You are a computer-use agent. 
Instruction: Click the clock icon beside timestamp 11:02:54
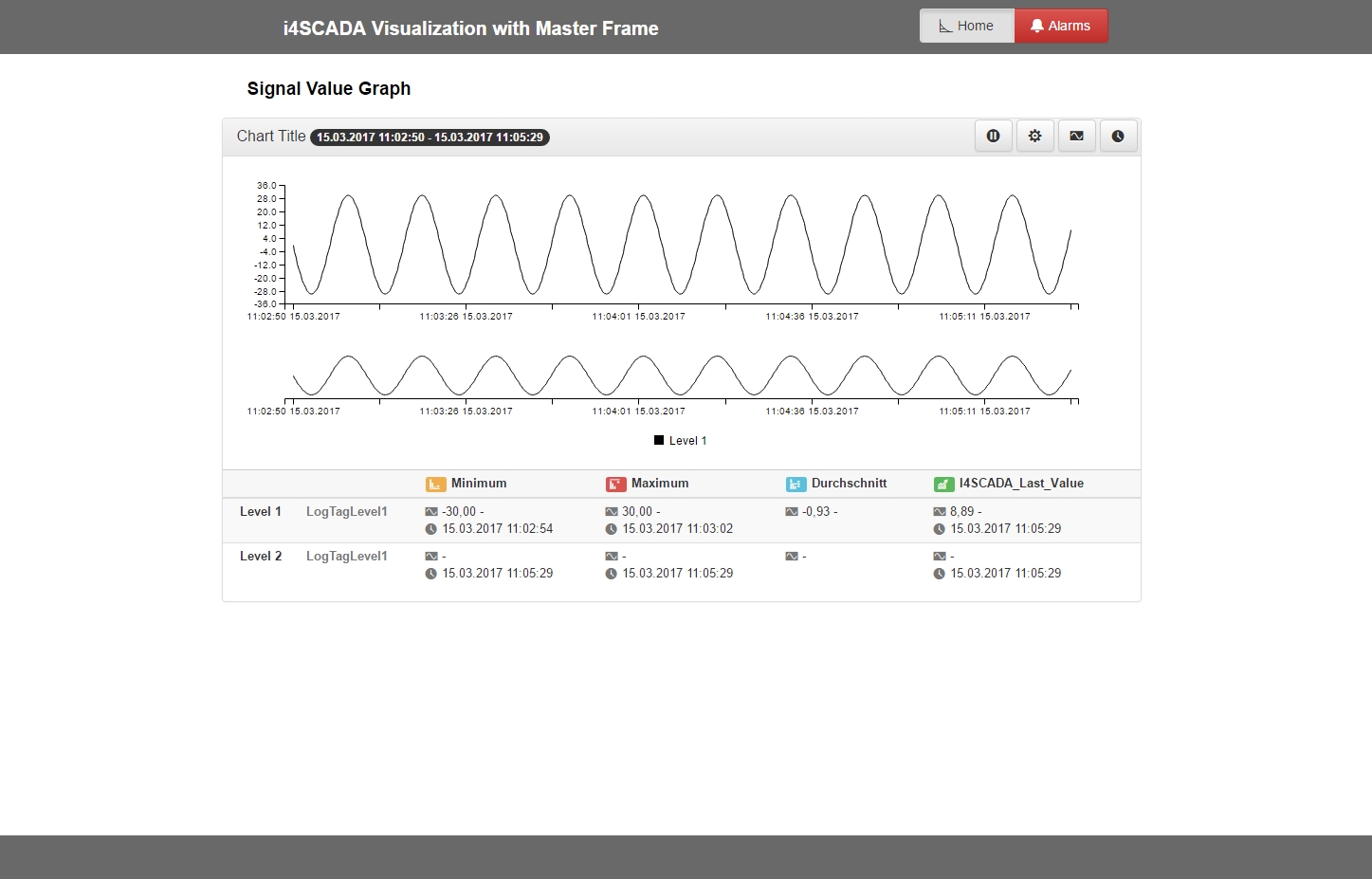(431, 529)
